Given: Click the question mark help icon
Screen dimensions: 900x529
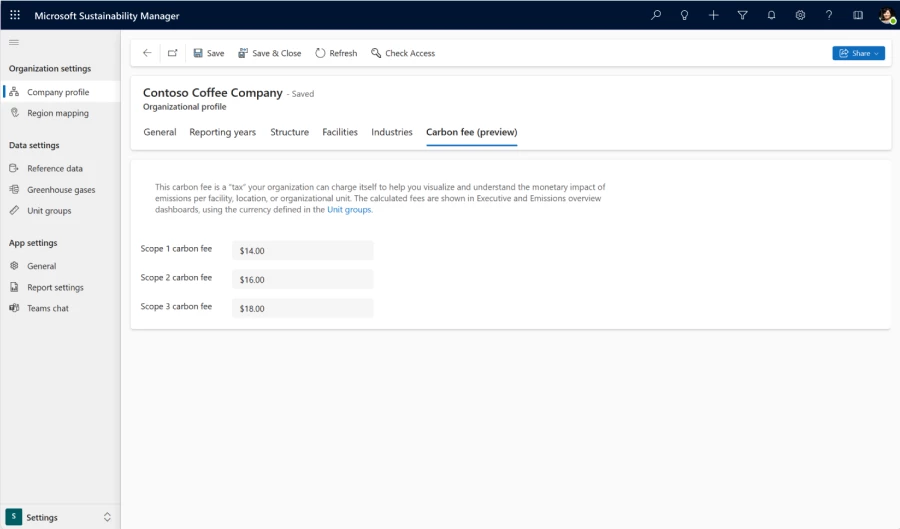Looking at the screenshot, I should (829, 15).
